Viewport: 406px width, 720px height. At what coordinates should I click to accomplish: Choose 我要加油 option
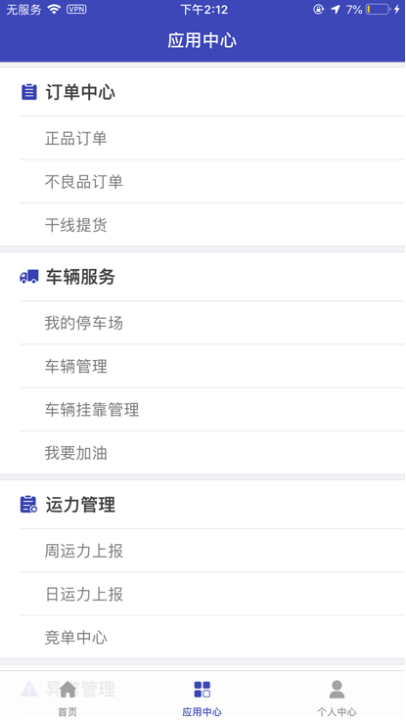click(212, 453)
